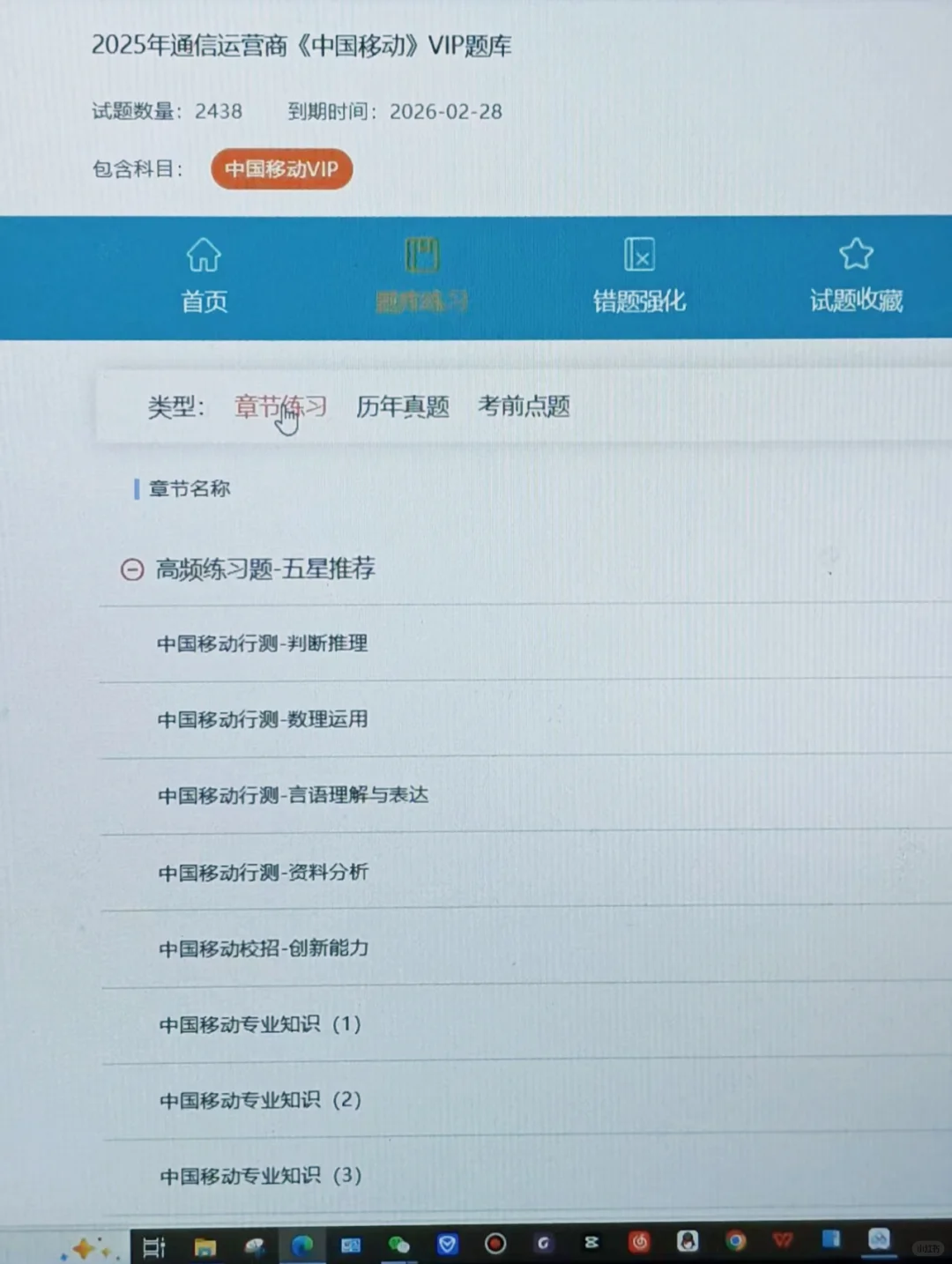Open QQ penguin icon in taskbar

(688, 1242)
